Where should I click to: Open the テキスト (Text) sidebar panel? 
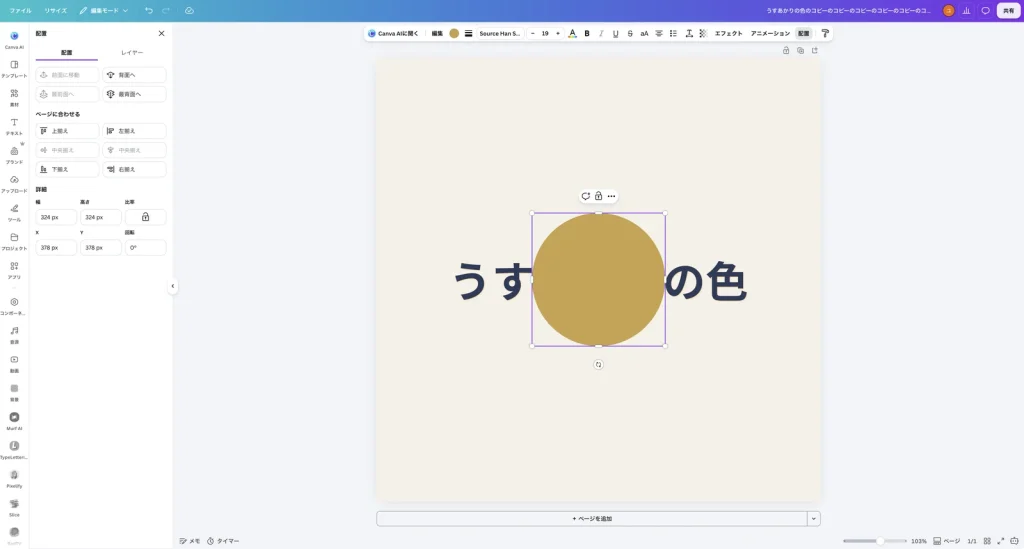14,126
